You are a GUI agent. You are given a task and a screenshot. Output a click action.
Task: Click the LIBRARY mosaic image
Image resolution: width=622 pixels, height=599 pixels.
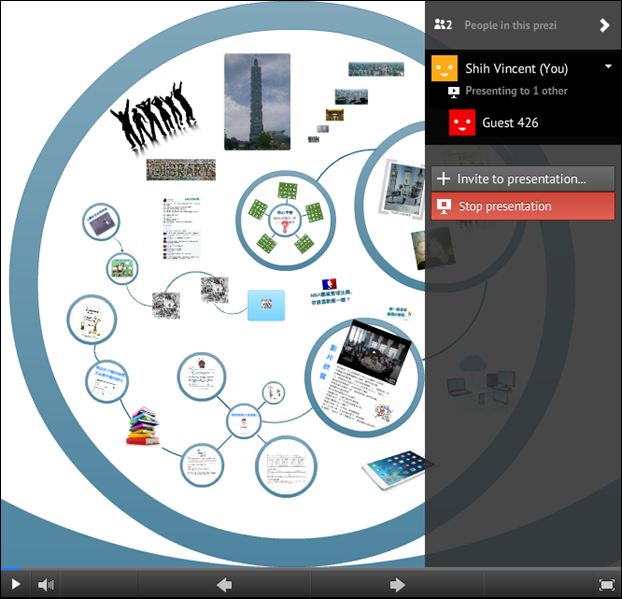pyautogui.click(x=181, y=170)
